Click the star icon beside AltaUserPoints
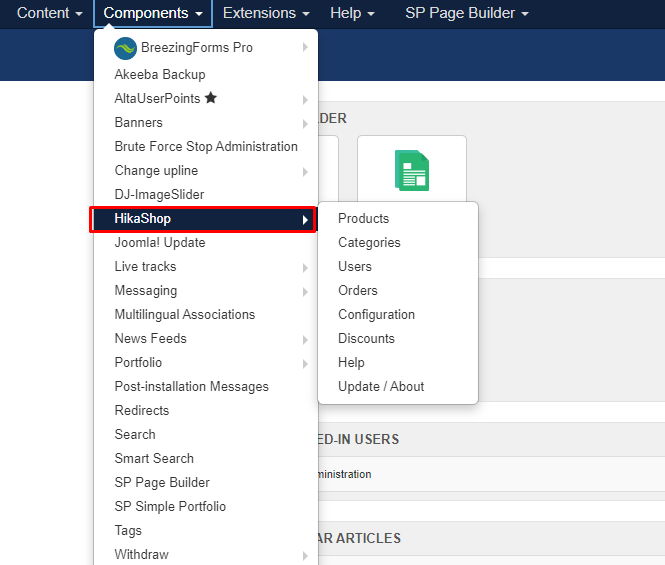 (211, 98)
